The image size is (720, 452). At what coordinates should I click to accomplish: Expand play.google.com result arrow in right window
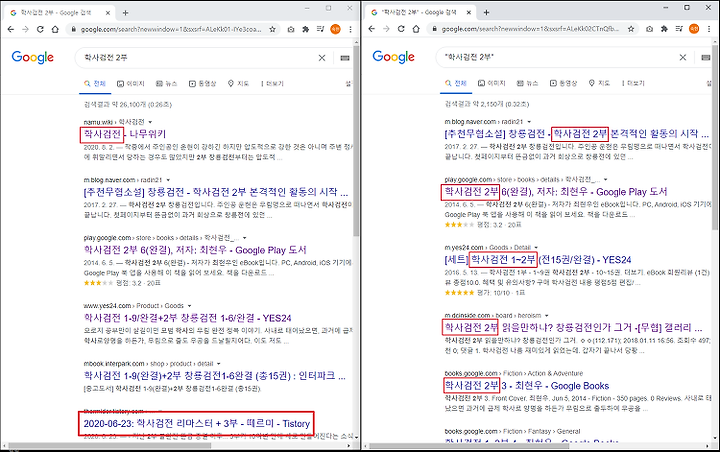606,180
